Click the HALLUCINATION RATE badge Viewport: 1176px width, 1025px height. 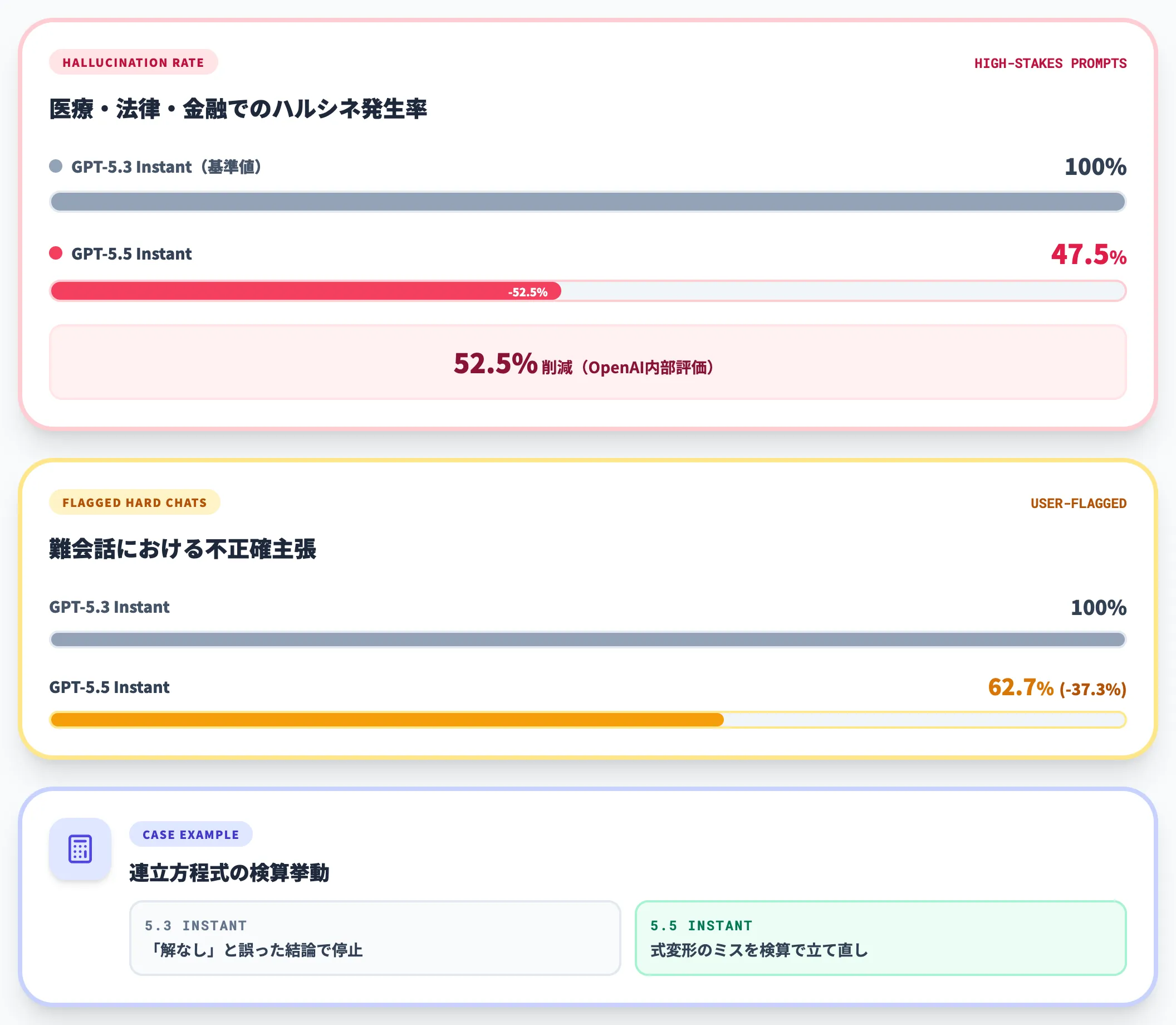tap(133, 62)
